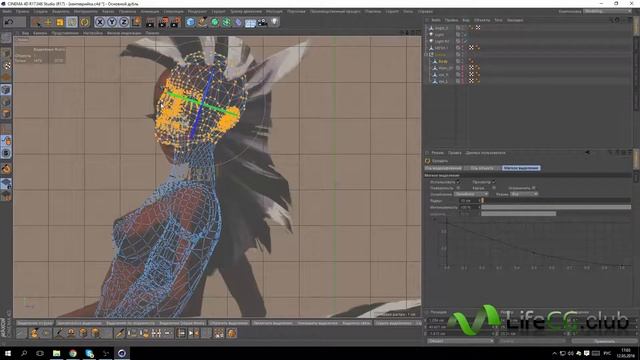Select the yellow Scale tool icon
This screenshot has height=360, width=640.
point(60,22)
